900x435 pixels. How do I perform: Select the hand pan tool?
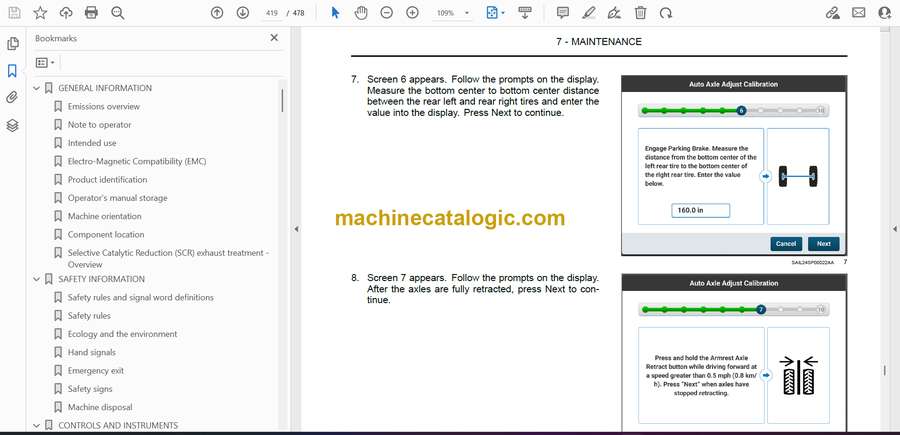360,13
